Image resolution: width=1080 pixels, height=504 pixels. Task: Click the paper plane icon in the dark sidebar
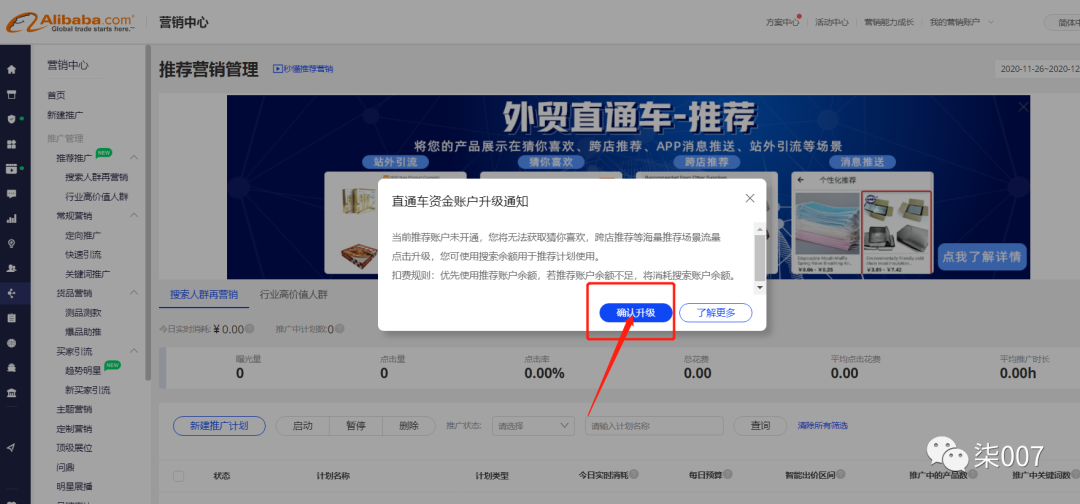coord(11,448)
